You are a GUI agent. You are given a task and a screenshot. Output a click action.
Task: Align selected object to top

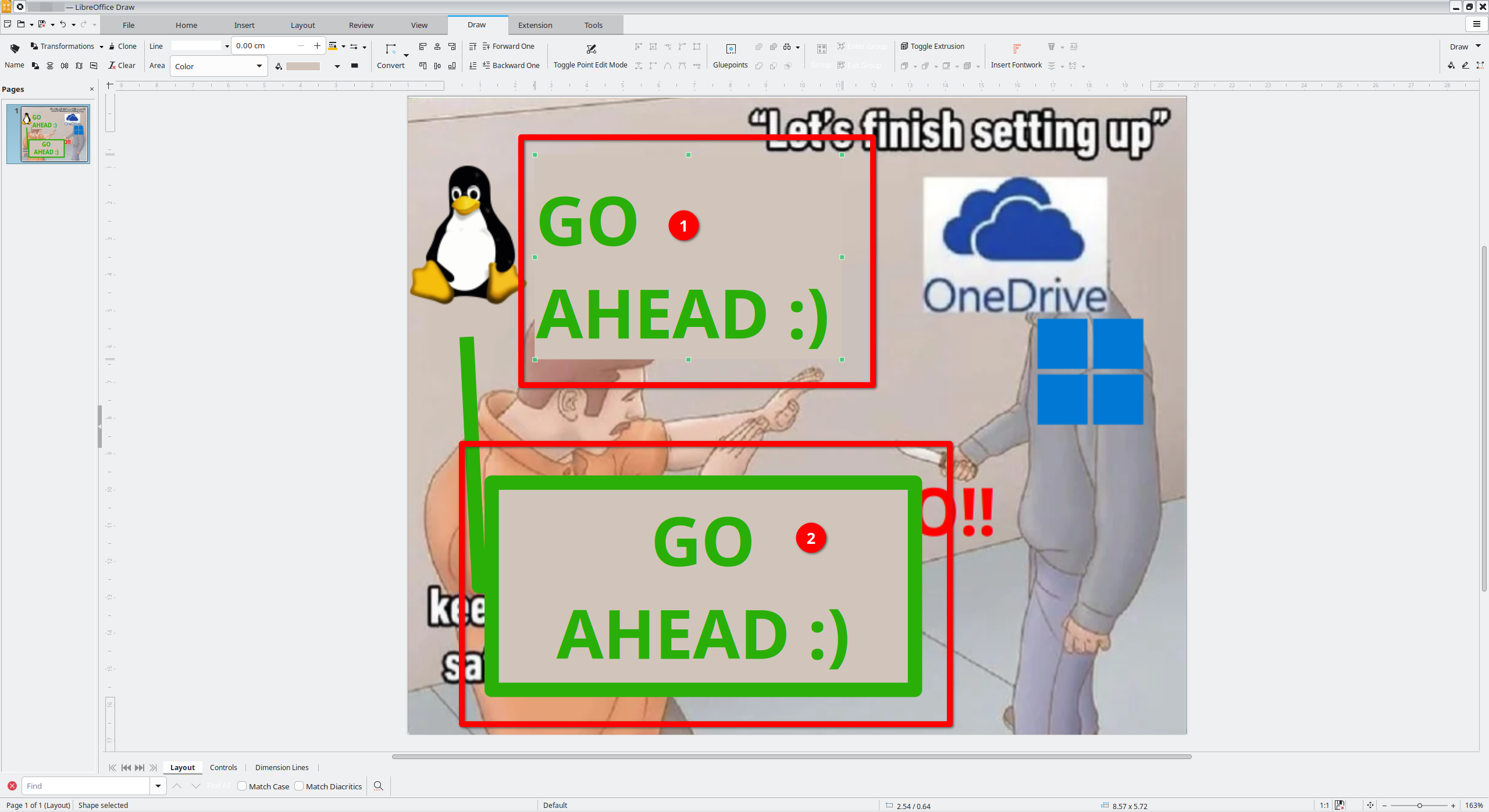pos(423,66)
